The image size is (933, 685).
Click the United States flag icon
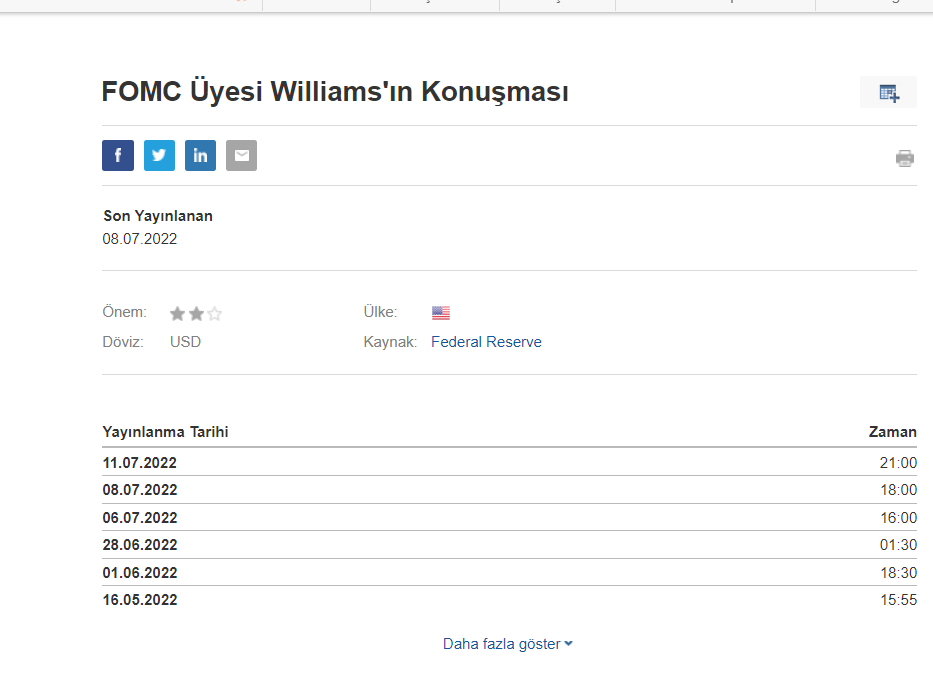(441, 313)
